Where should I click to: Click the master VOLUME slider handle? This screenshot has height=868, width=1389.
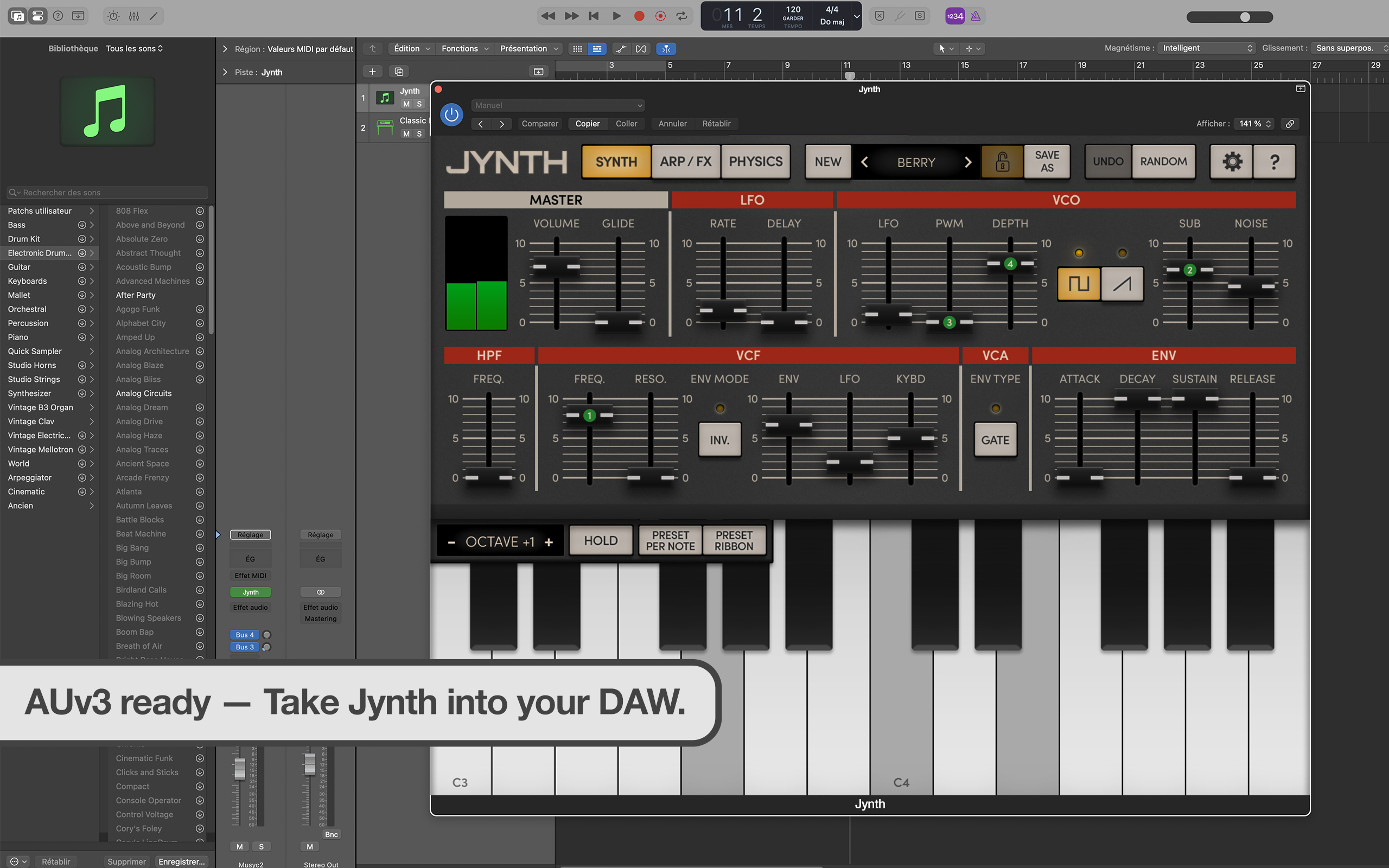pos(556,267)
